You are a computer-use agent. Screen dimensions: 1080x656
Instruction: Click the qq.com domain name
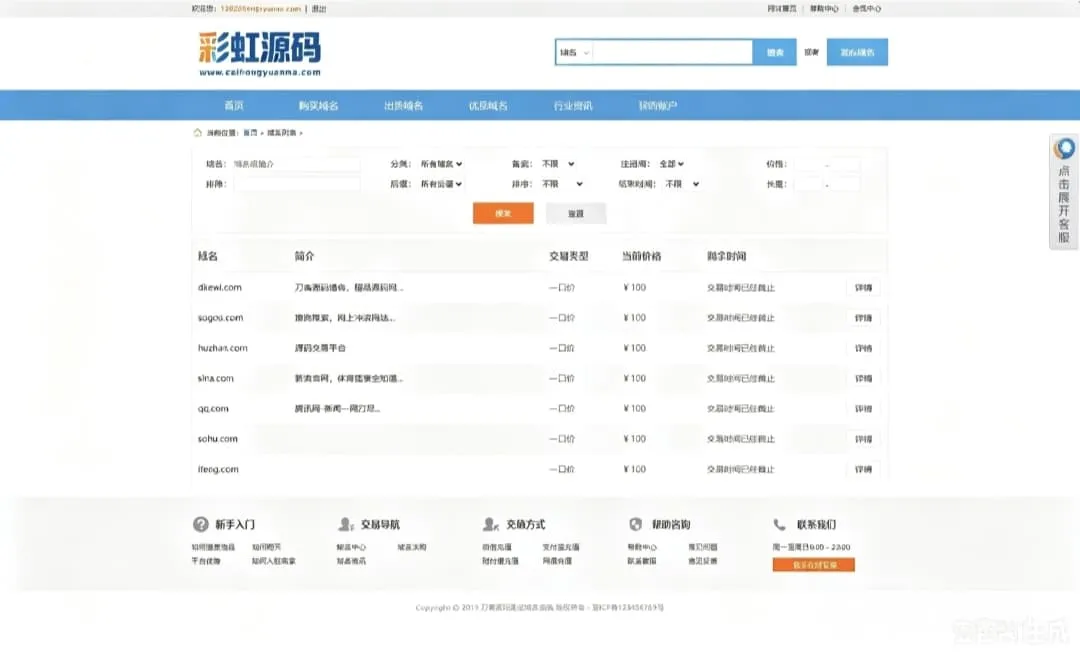213,409
